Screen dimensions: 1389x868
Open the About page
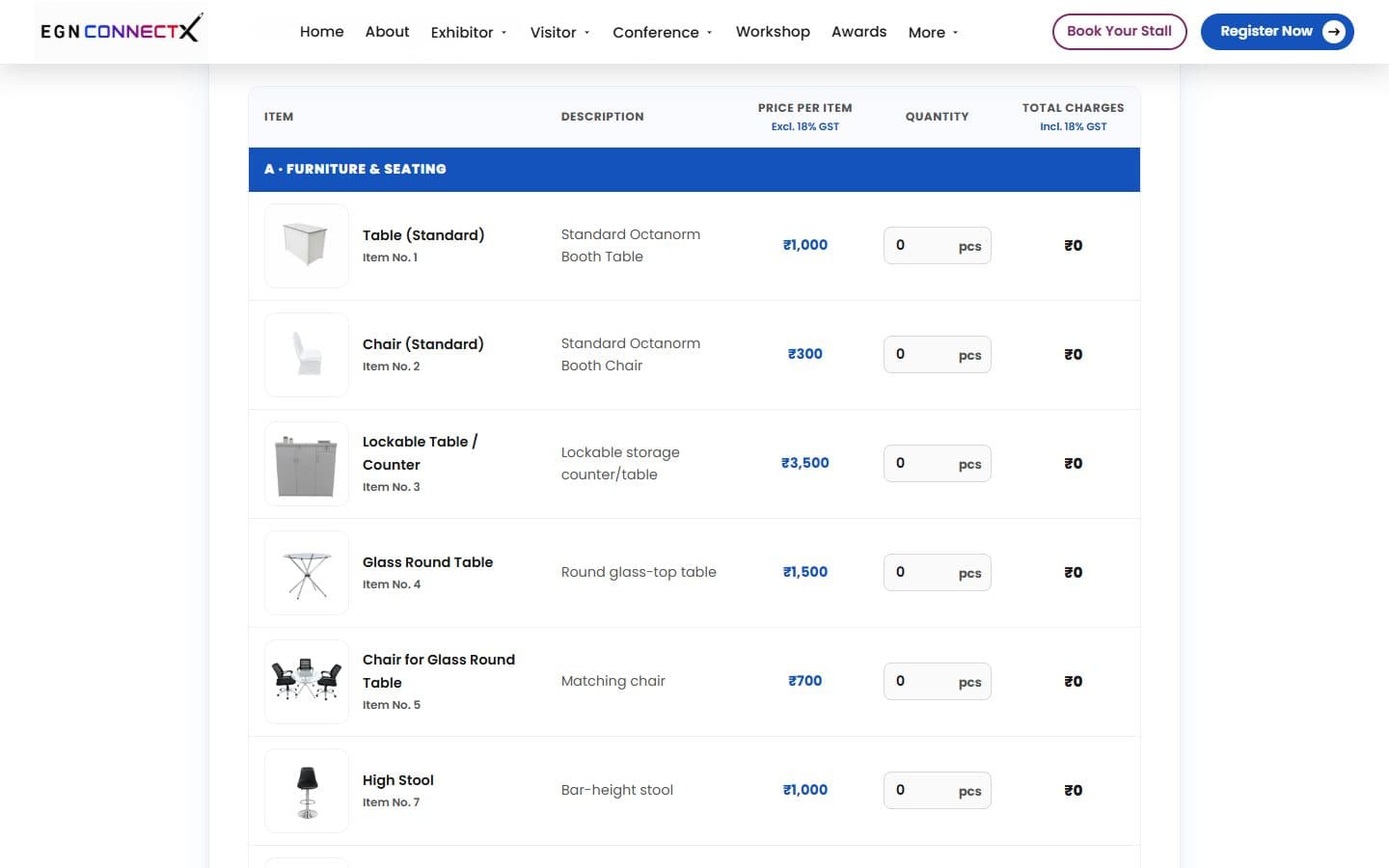point(387,32)
